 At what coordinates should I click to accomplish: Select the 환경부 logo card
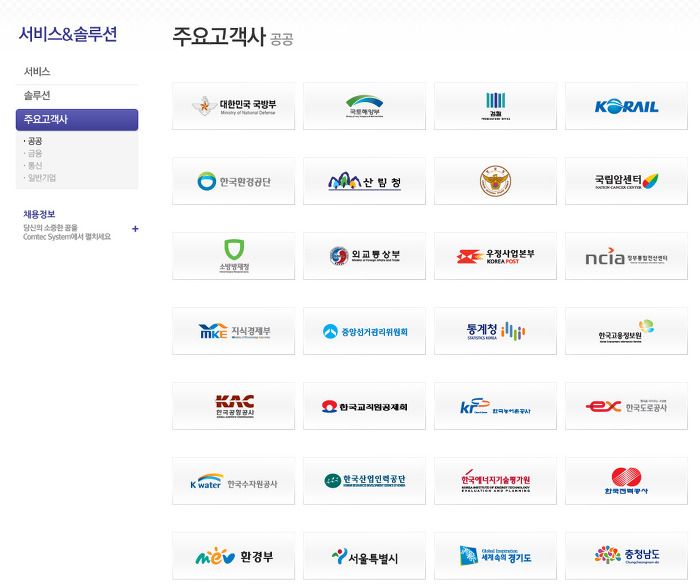pyautogui.click(x=233, y=556)
